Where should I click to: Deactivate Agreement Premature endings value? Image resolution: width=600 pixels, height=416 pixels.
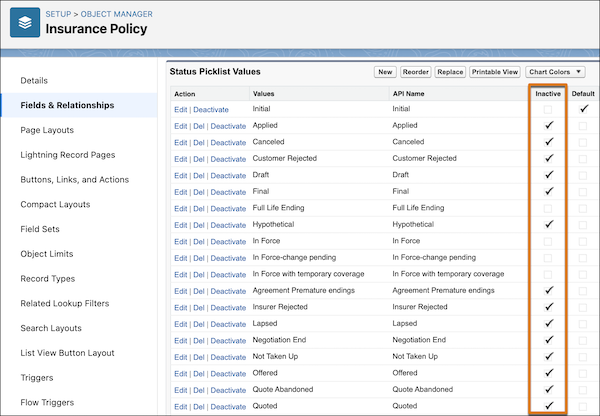tap(228, 291)
